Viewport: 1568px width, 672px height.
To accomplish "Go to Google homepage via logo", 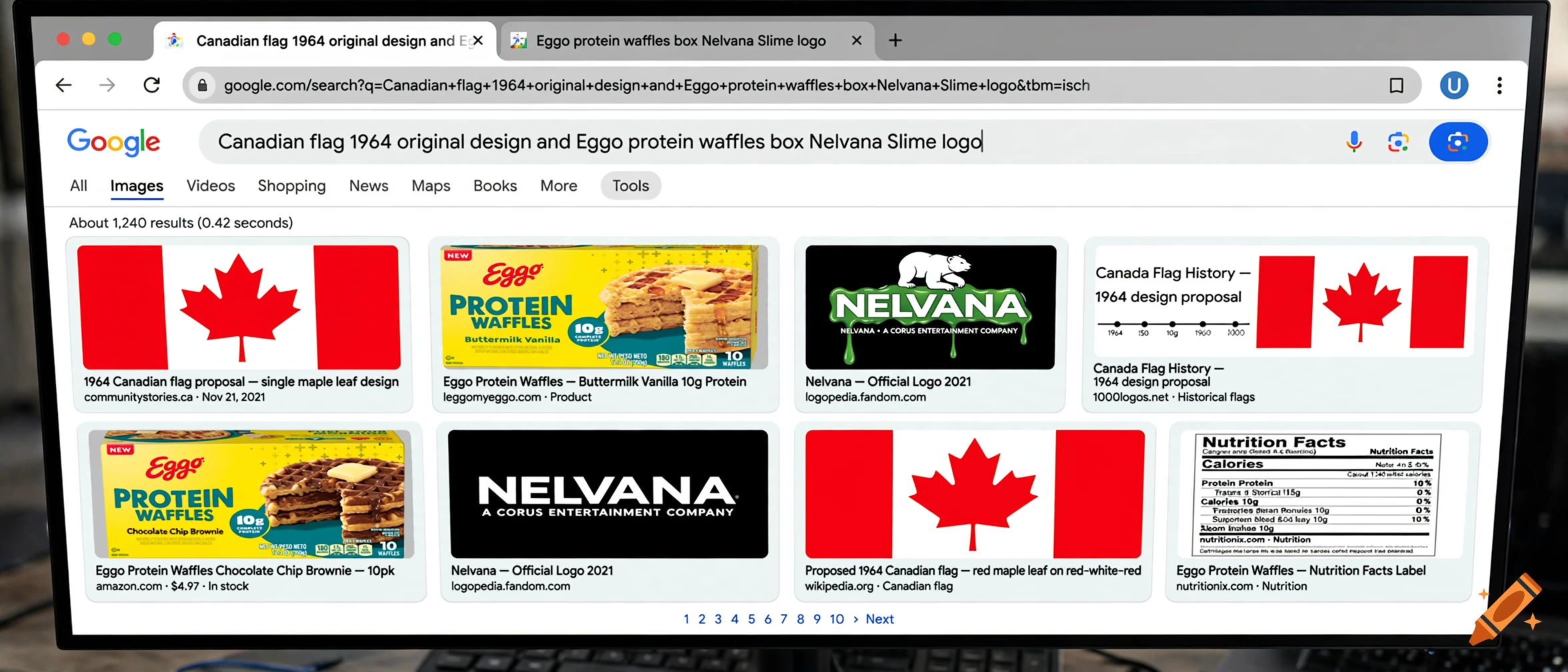I will [113, 142].
